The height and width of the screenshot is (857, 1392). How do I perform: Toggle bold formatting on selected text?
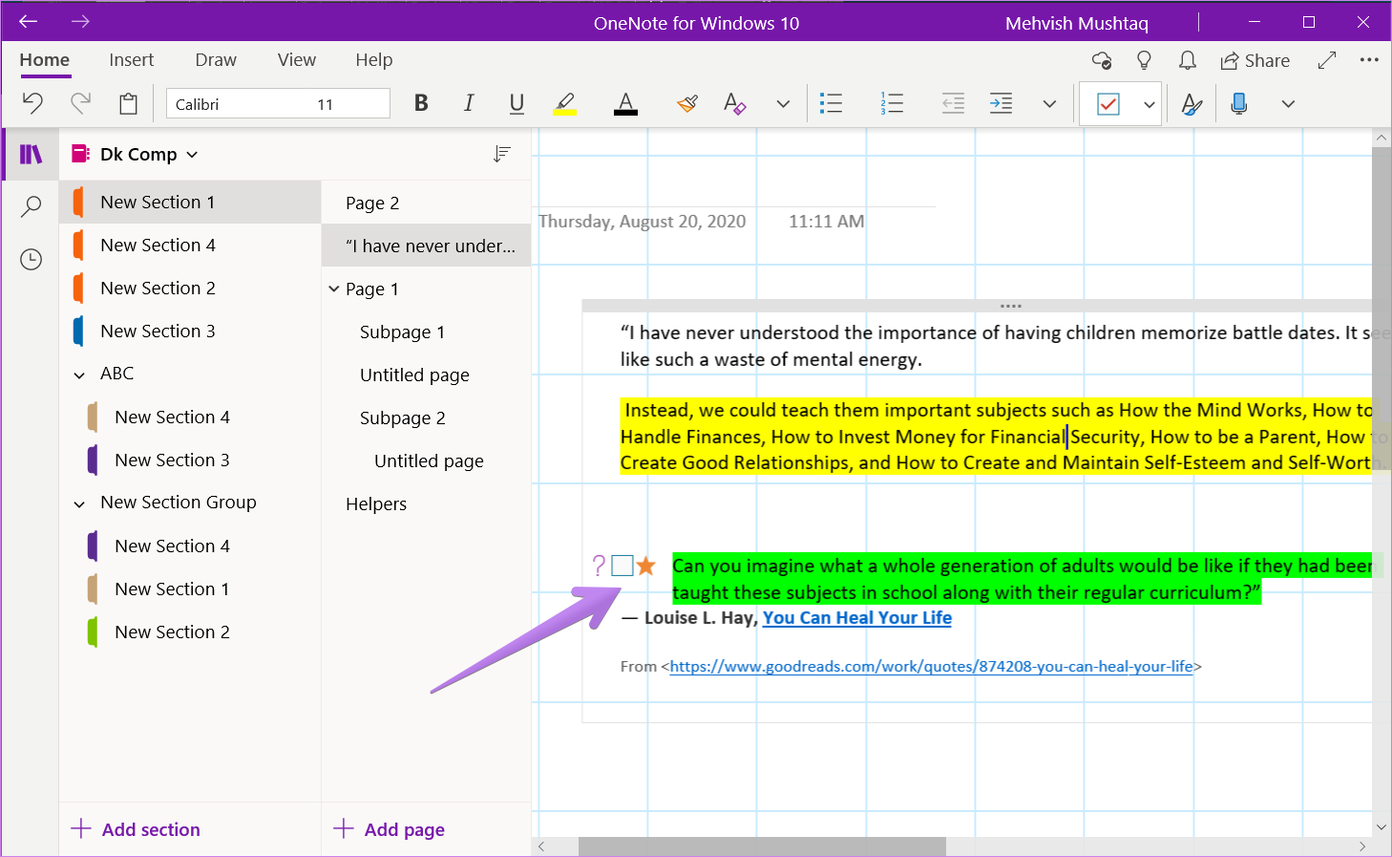(420, 103)
